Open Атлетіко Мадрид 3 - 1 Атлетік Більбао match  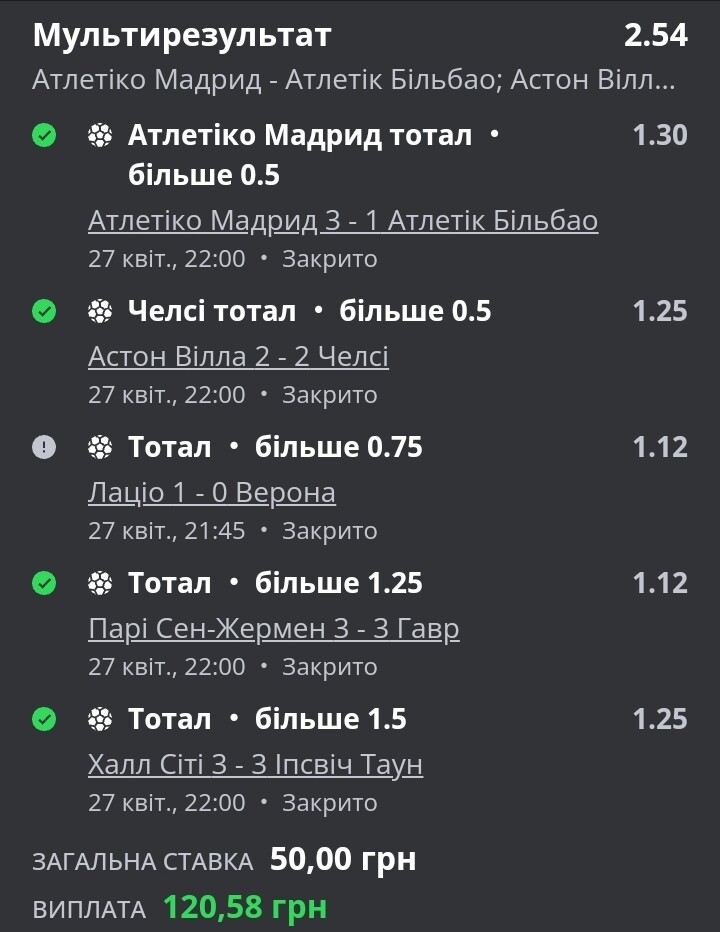[x=343, y=221]
